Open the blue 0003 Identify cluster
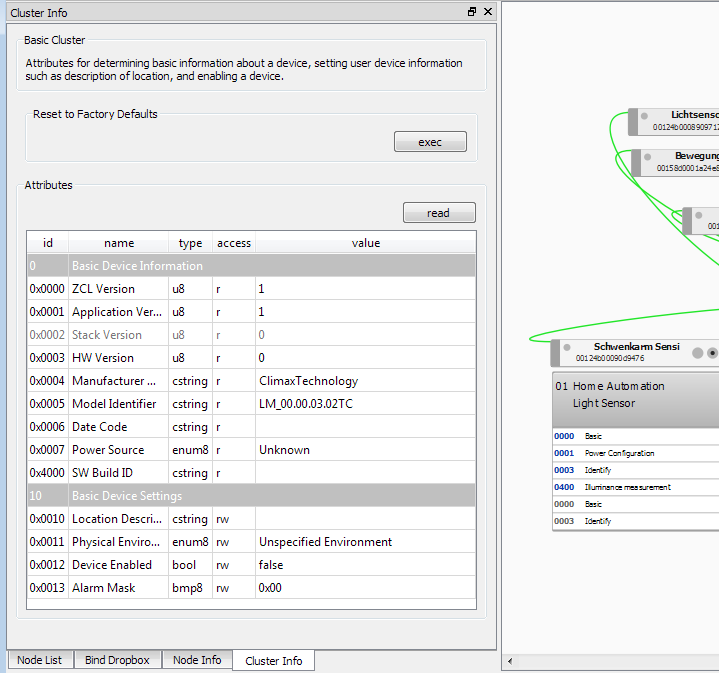This screenshot has height=673, width=719. pyautogui.click(x=636, y=470)
